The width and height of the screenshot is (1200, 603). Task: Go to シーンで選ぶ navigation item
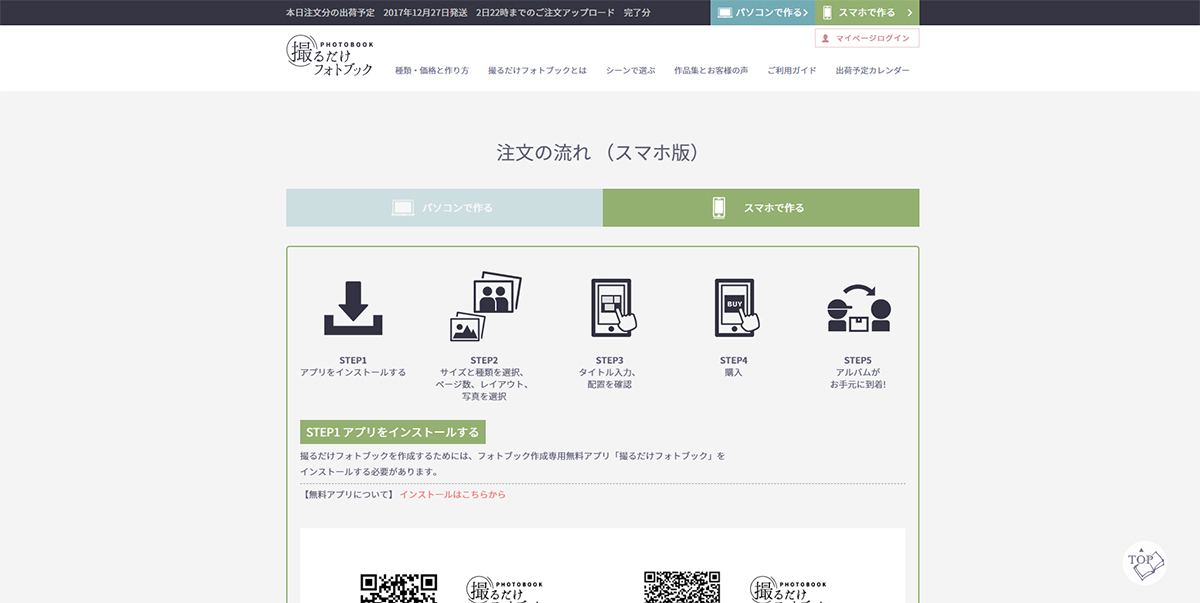(x=630, y=71)
